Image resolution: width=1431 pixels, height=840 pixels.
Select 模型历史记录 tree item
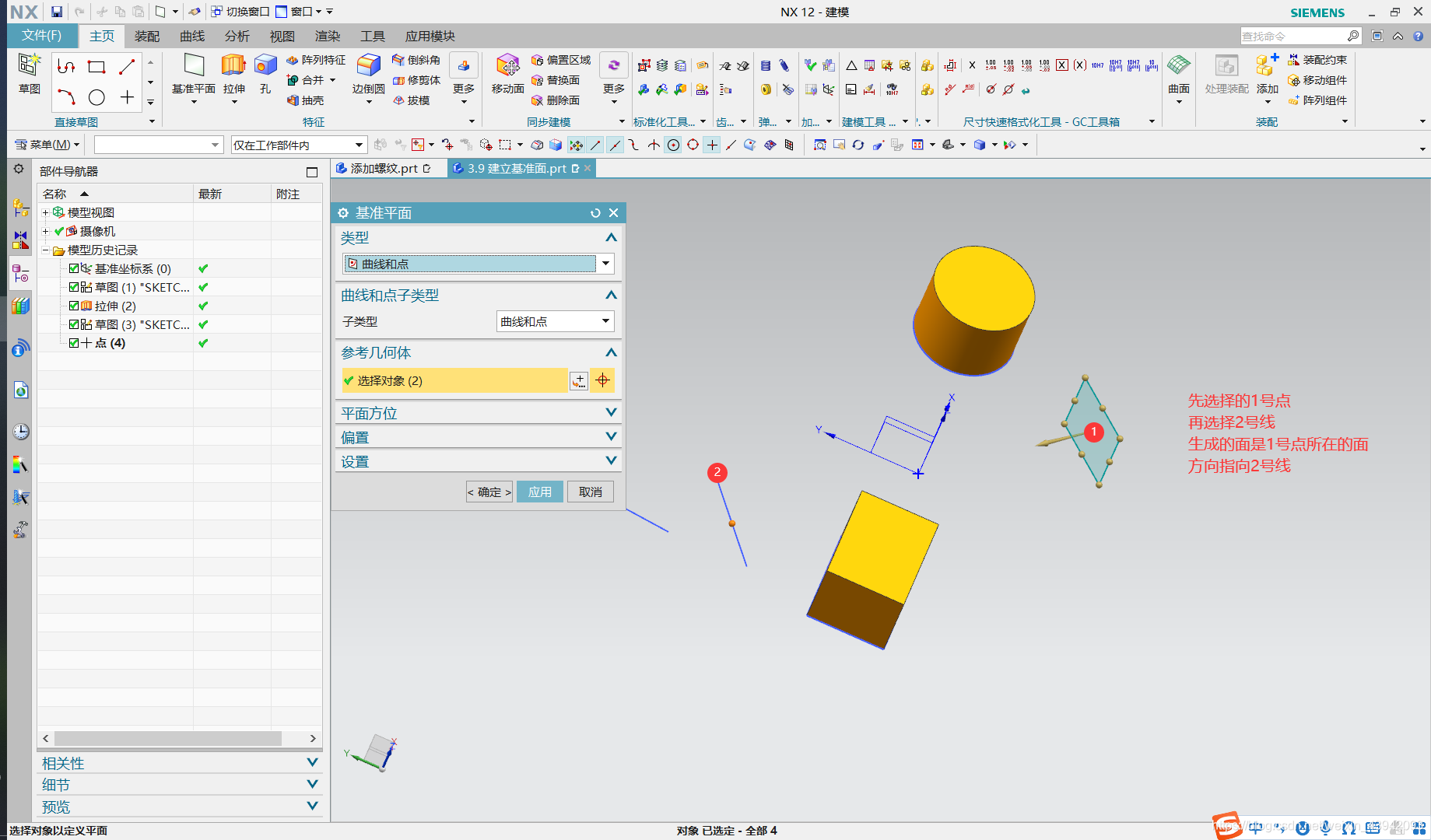point(102,250)
